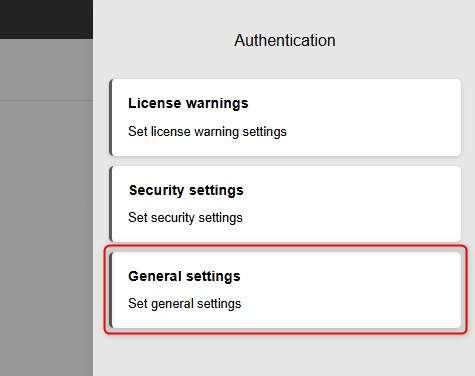Open the General settings card

pyautogui.click(x=285, y=290)
